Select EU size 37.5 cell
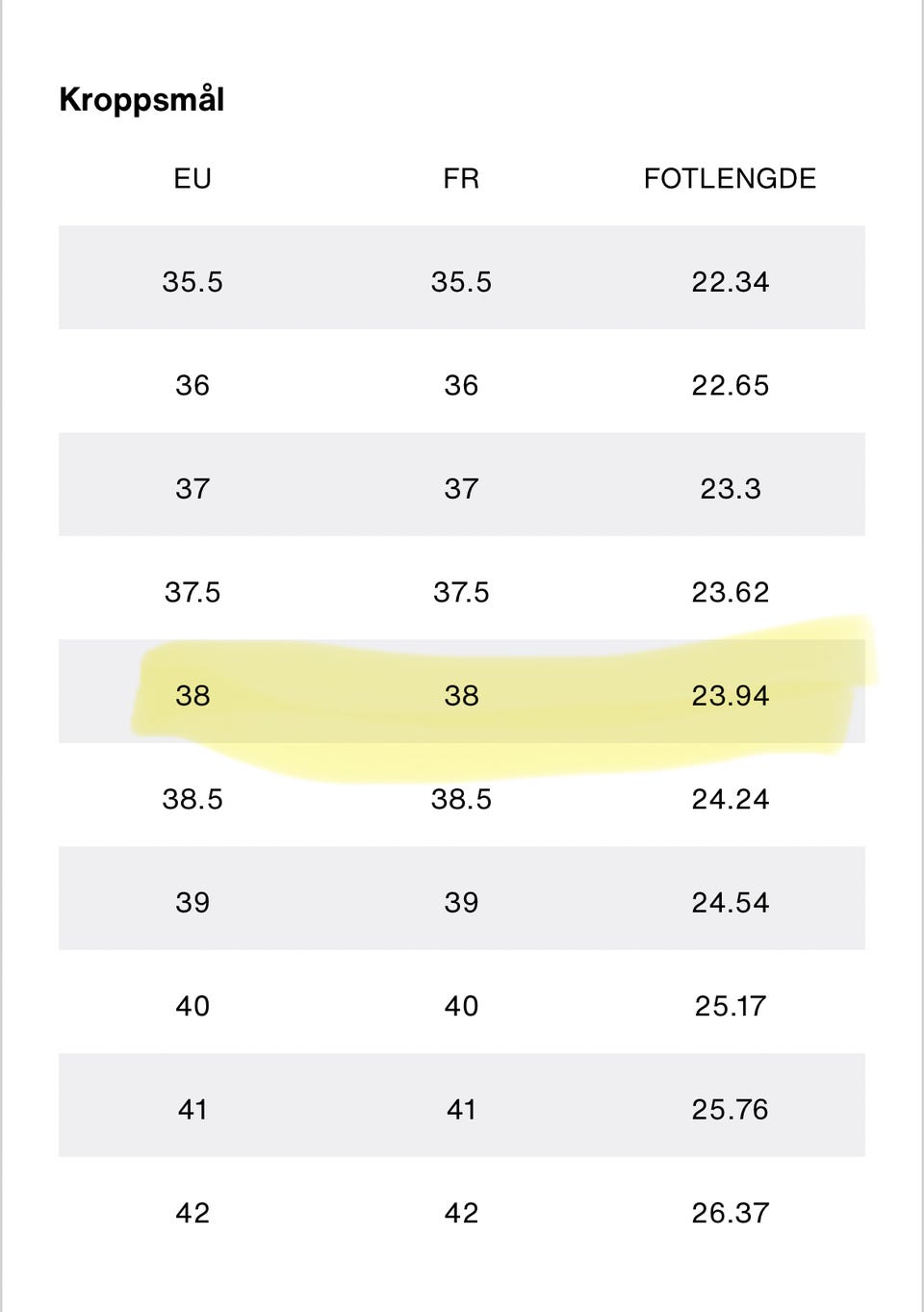Viewport: 924px width, 1312px height. point(192,592)
